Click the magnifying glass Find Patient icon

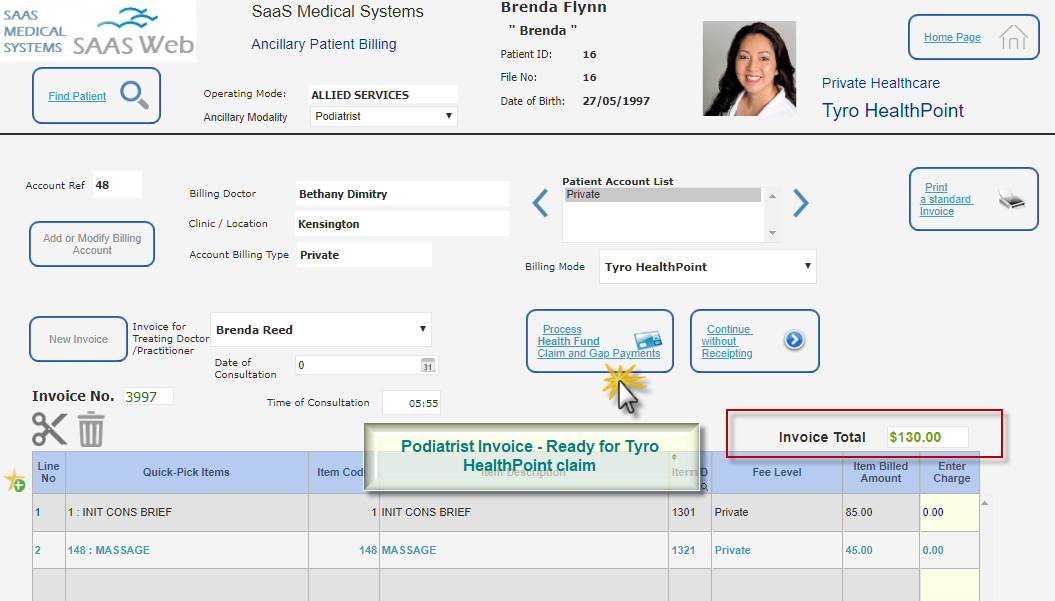pyautogui.click(x=135, y=95)
